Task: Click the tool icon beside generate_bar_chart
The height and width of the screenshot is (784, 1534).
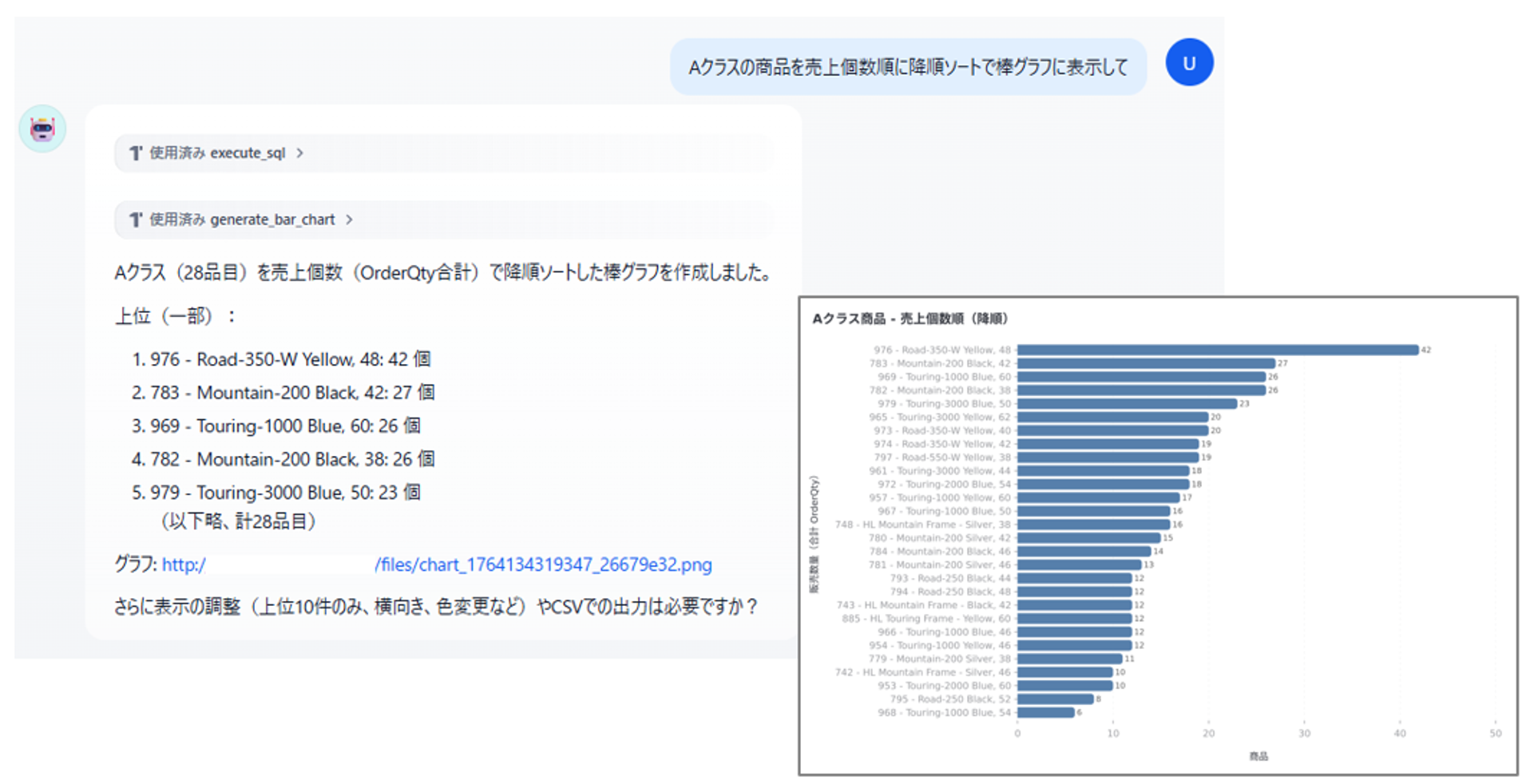Action: (x=136, y=220)
